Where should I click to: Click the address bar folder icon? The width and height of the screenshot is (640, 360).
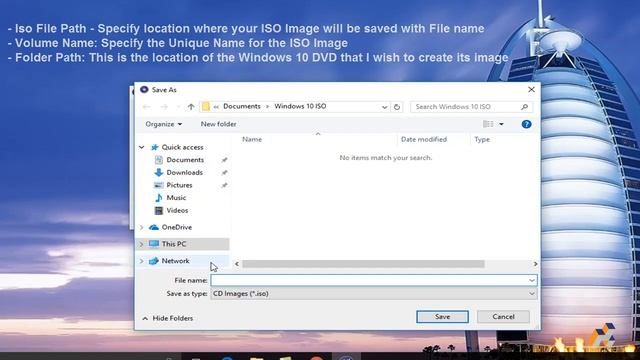pyautogui.click(x=206, y=107)
